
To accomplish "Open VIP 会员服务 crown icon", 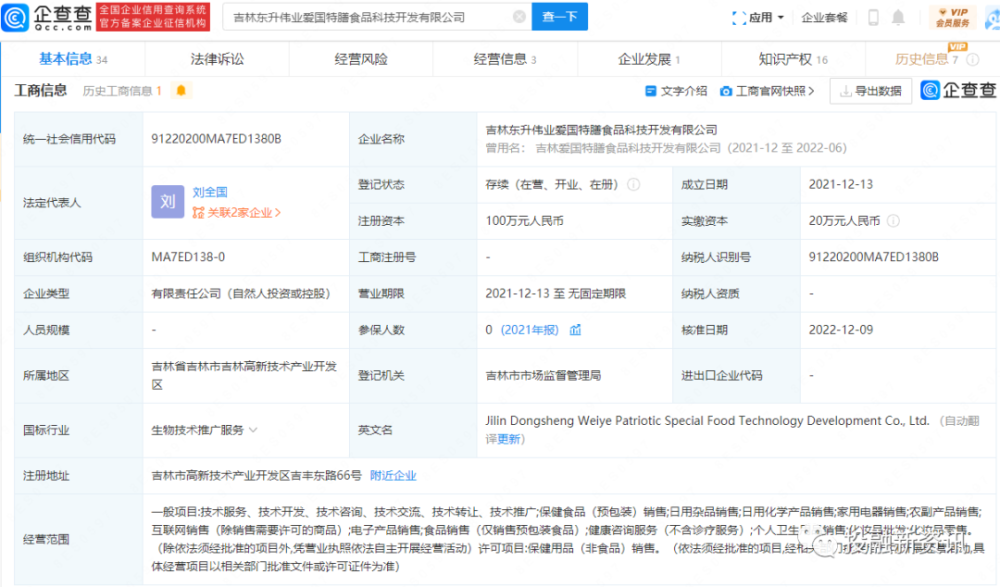I will coord(954,17).
